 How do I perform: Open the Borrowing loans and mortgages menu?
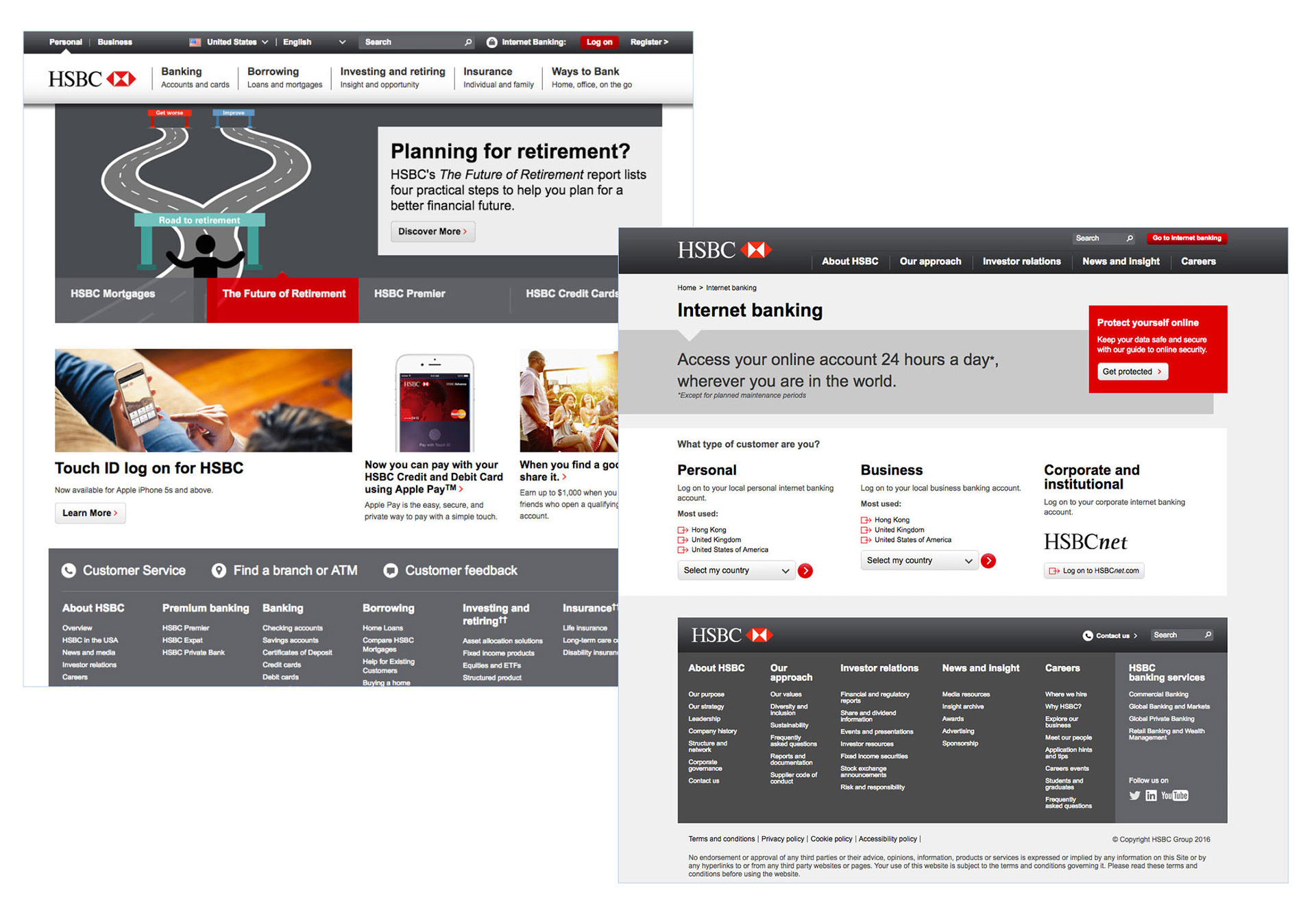(x=284, y=77)
